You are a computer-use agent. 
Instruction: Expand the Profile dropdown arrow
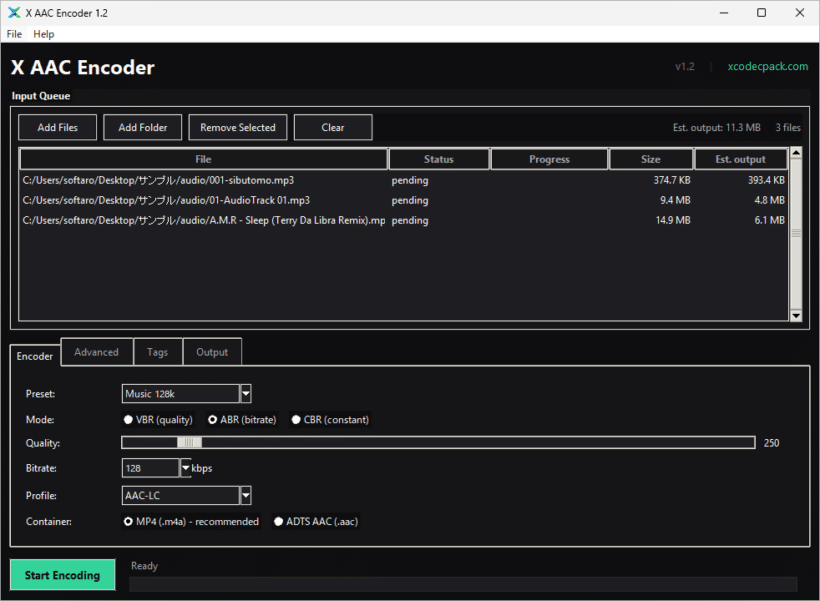246,495
